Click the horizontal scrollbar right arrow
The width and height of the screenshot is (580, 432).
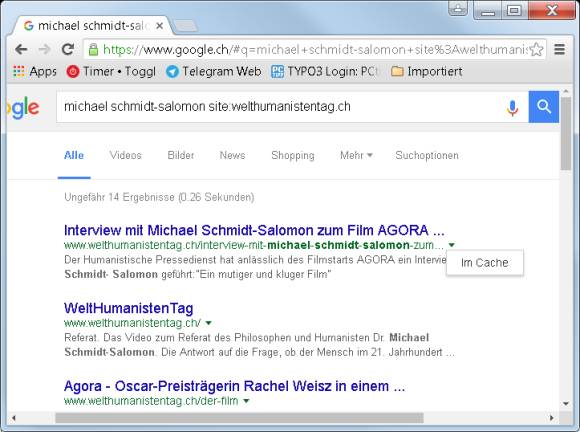click(552, 418)
